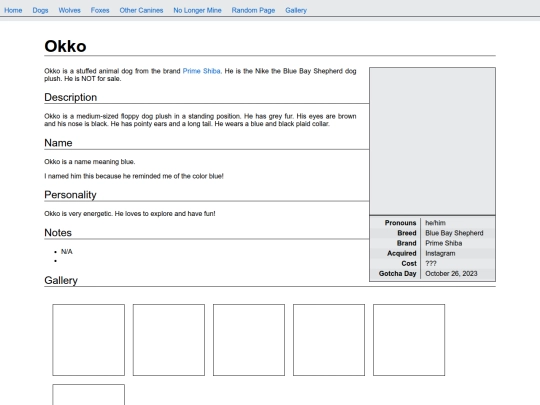This screenshot has width=540, height=405.
Task: Open the Gallery nav link
Action: pyautogui.click(x=296, y=10)
